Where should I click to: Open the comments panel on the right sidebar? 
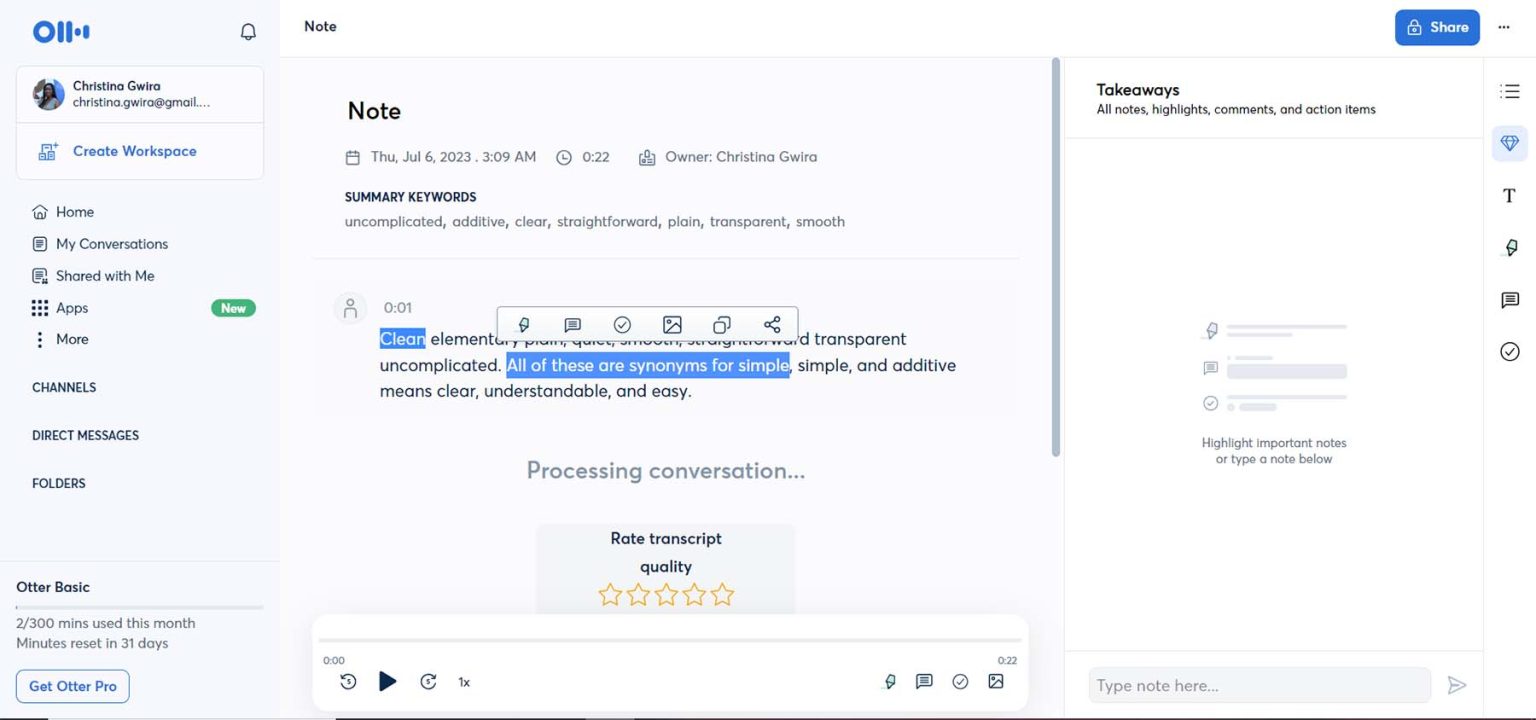[1509, 299]
